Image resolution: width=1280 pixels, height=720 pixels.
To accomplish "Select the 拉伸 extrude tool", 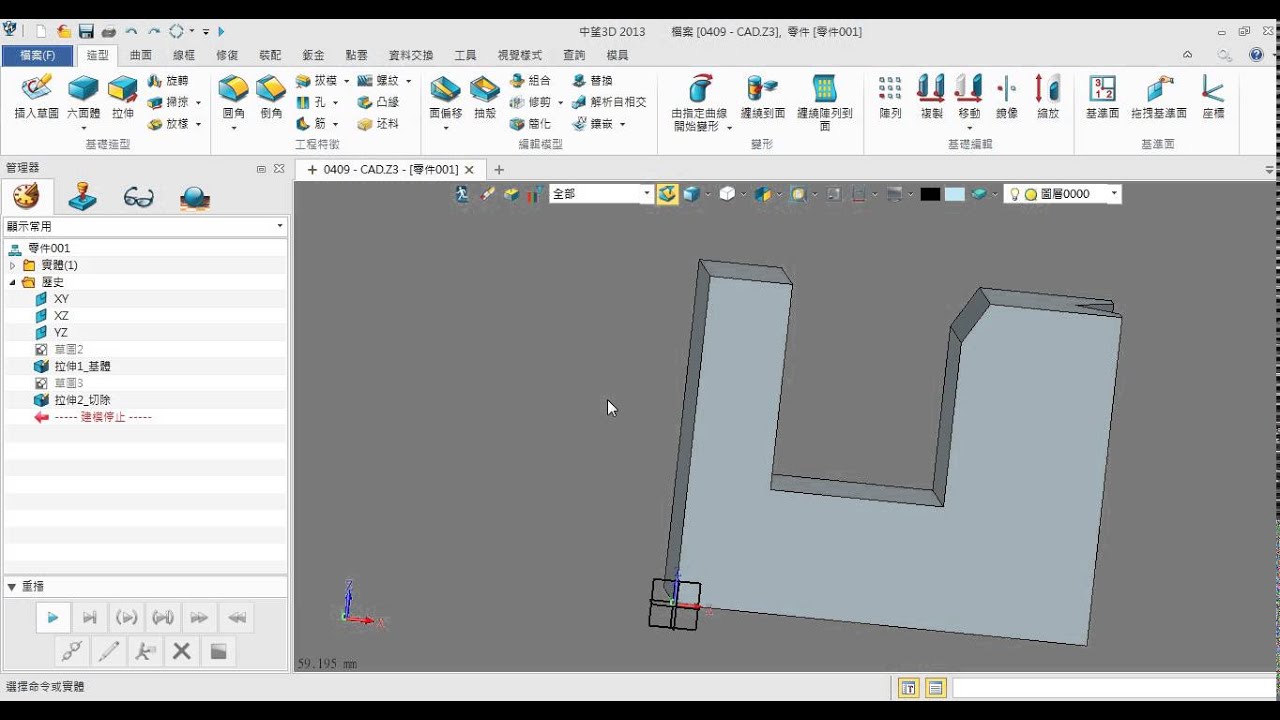I will pyautogui.click(x=123, y=96).
